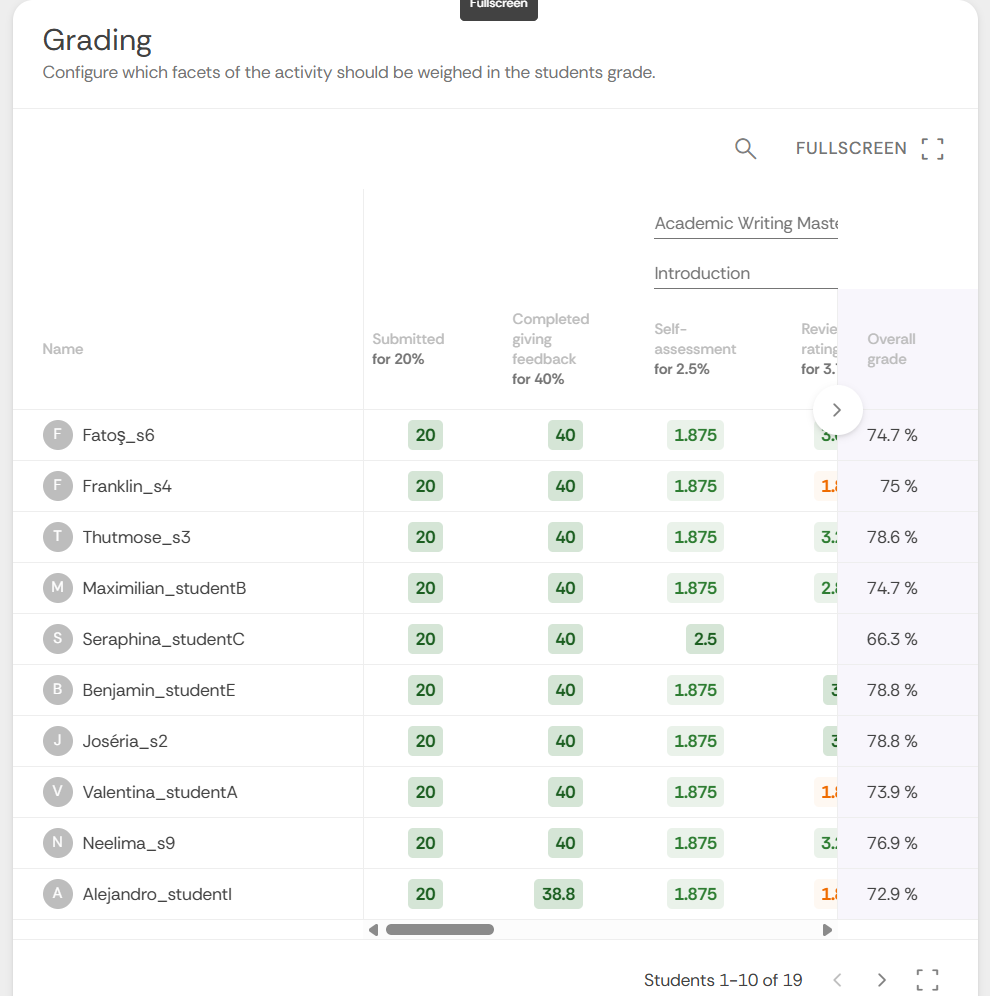
Task: Select the Academic Writing Master header
Action: tap(745, 224)
